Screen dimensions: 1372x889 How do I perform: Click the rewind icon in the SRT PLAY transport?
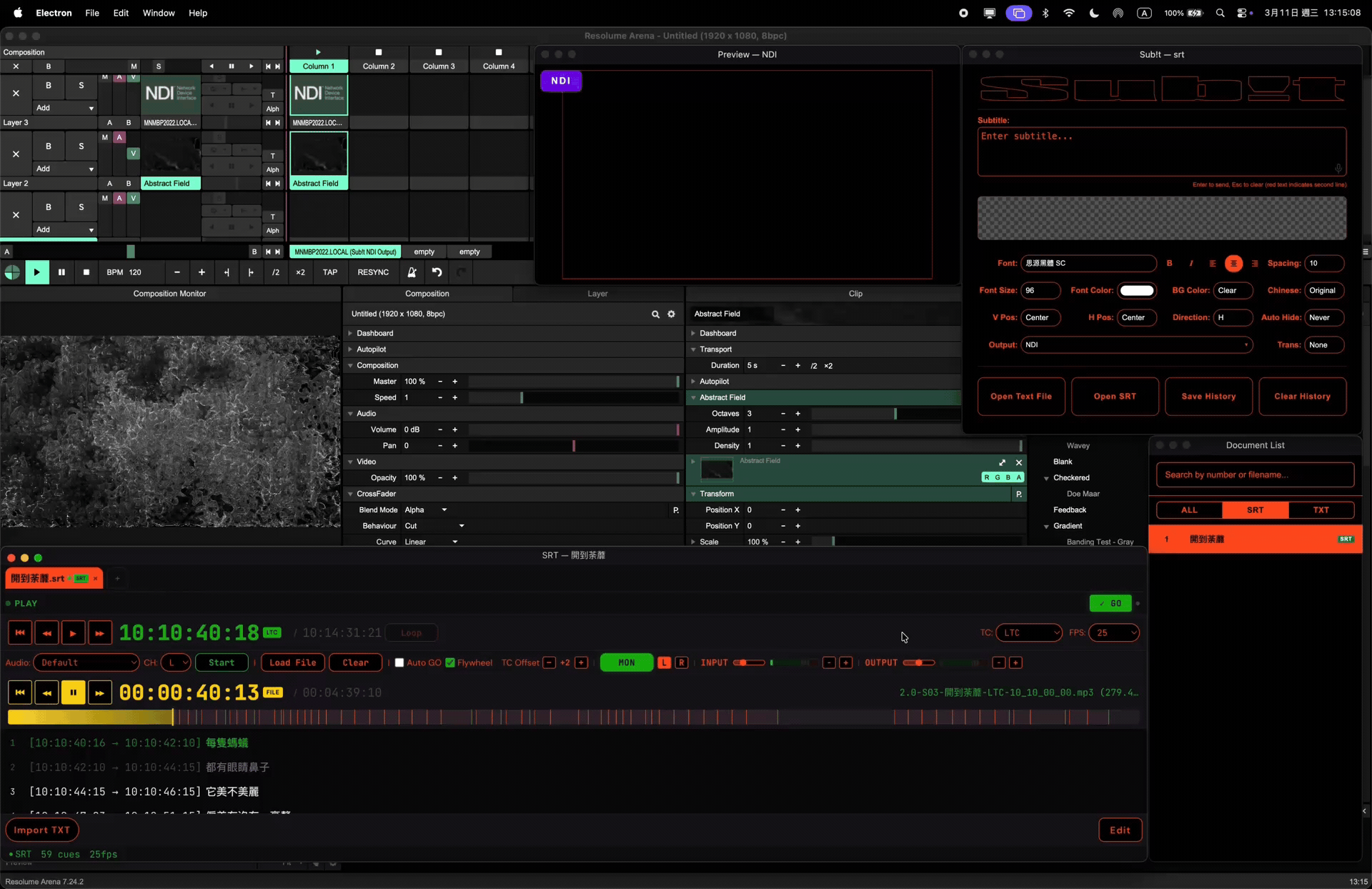(46, 632)
